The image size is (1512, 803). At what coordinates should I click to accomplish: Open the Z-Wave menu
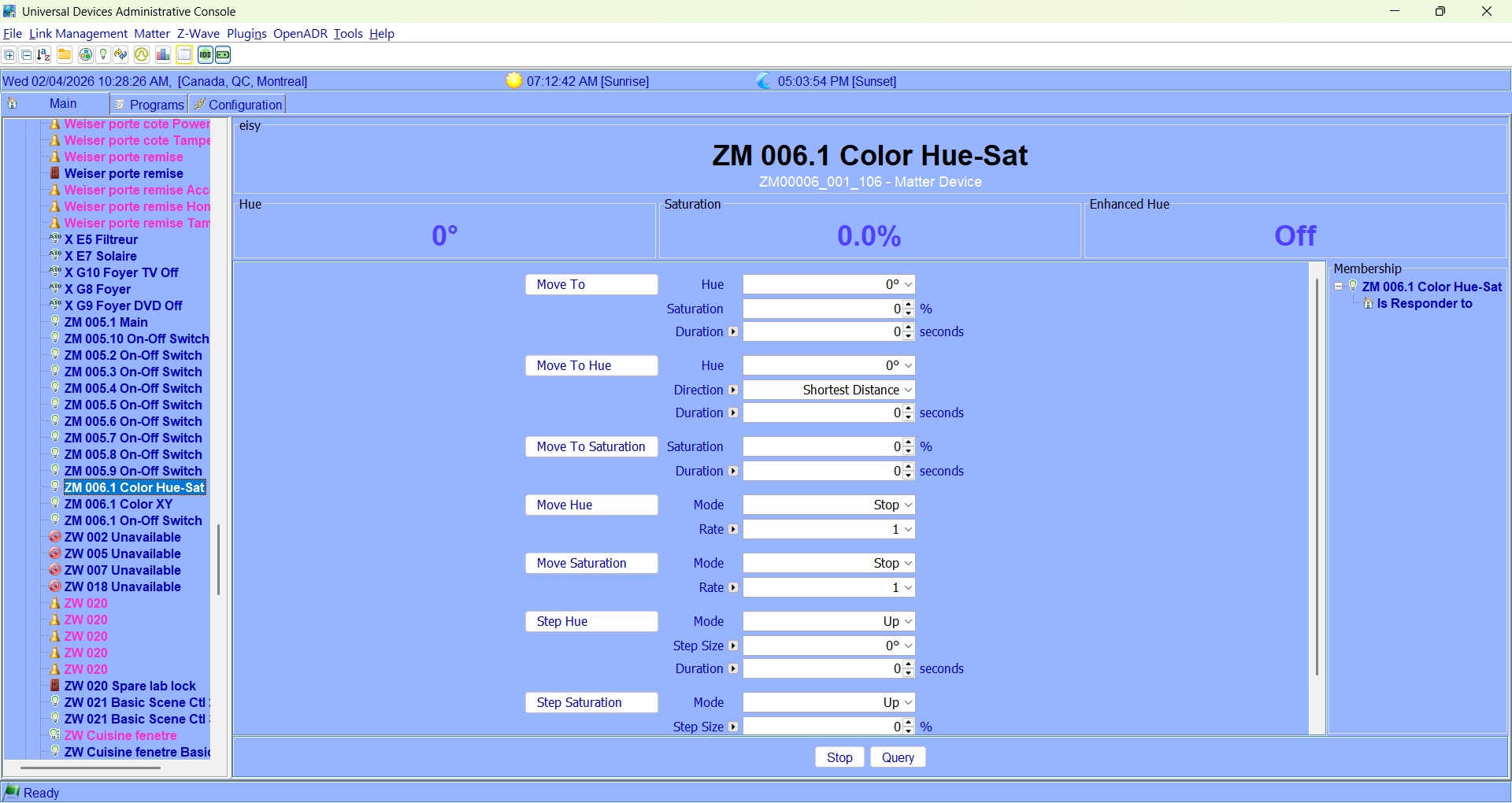pos(198,33)
